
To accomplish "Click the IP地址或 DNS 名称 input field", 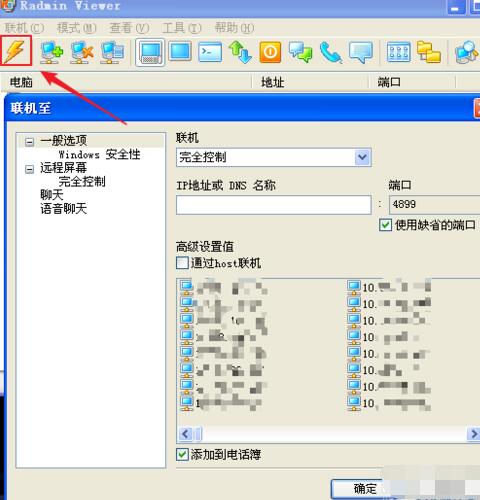I will [273, 205].
